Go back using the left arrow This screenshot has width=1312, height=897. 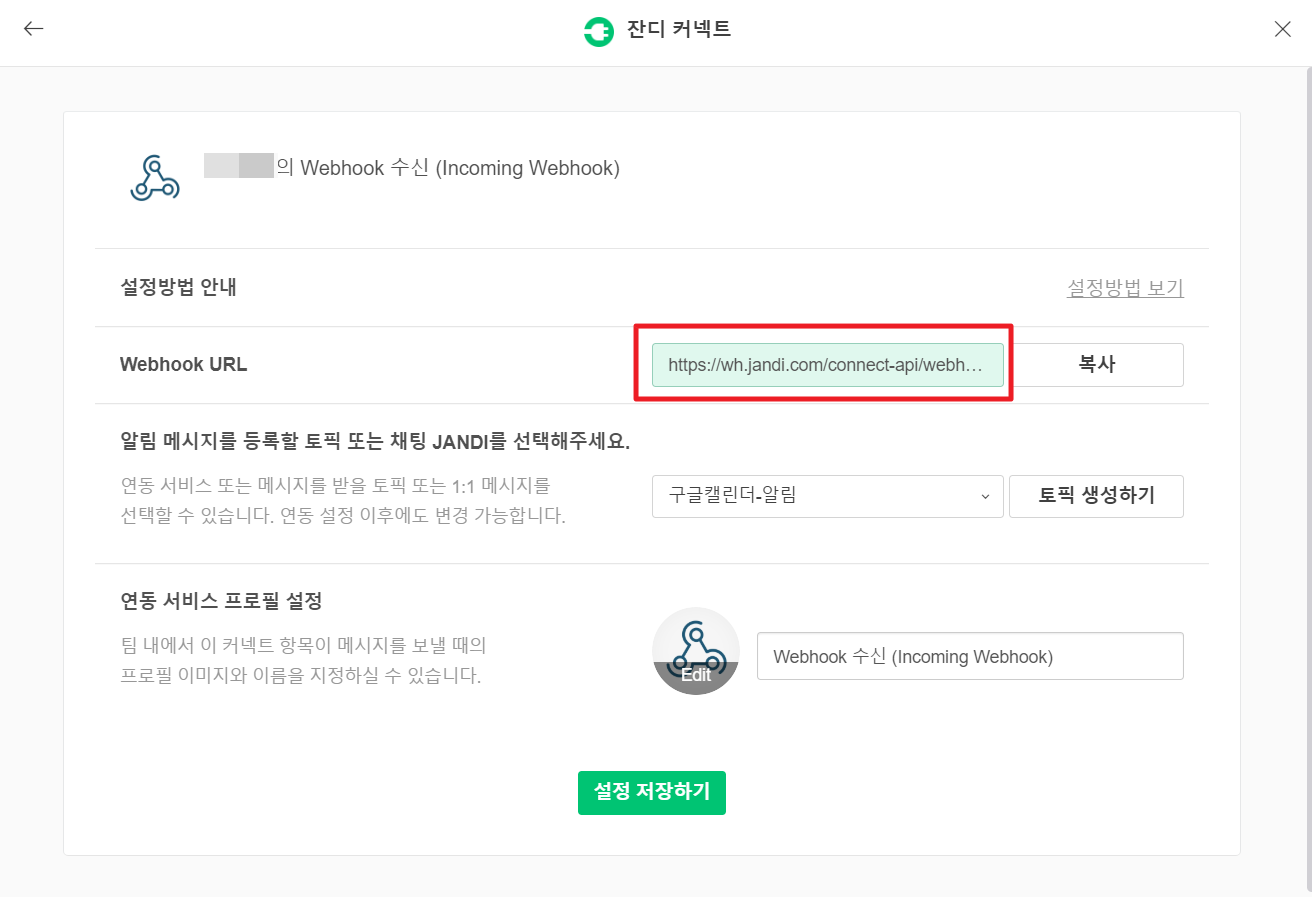click(34, 29)
